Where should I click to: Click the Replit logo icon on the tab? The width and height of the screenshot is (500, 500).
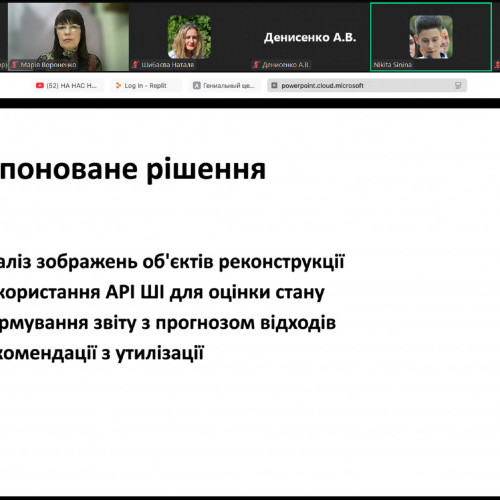tap(118, 86)
